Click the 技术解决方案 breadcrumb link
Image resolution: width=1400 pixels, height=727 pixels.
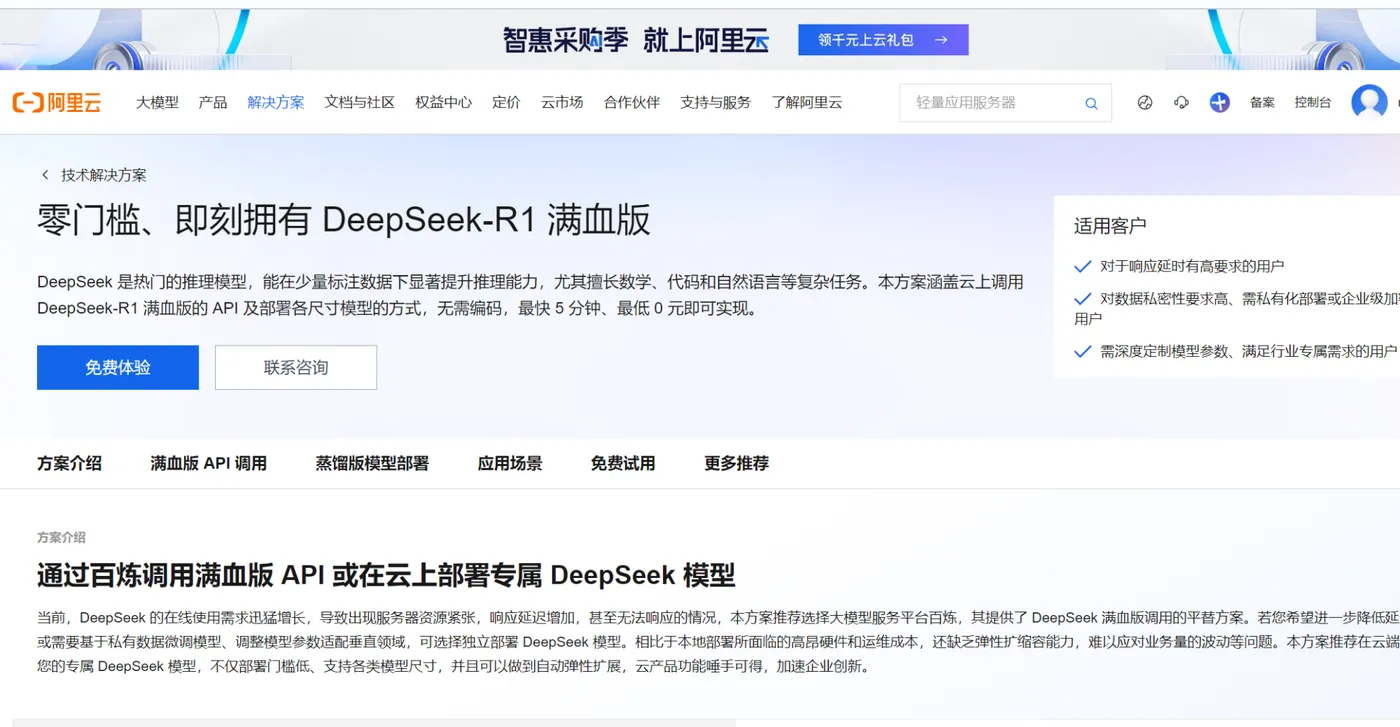pos(104,175)
